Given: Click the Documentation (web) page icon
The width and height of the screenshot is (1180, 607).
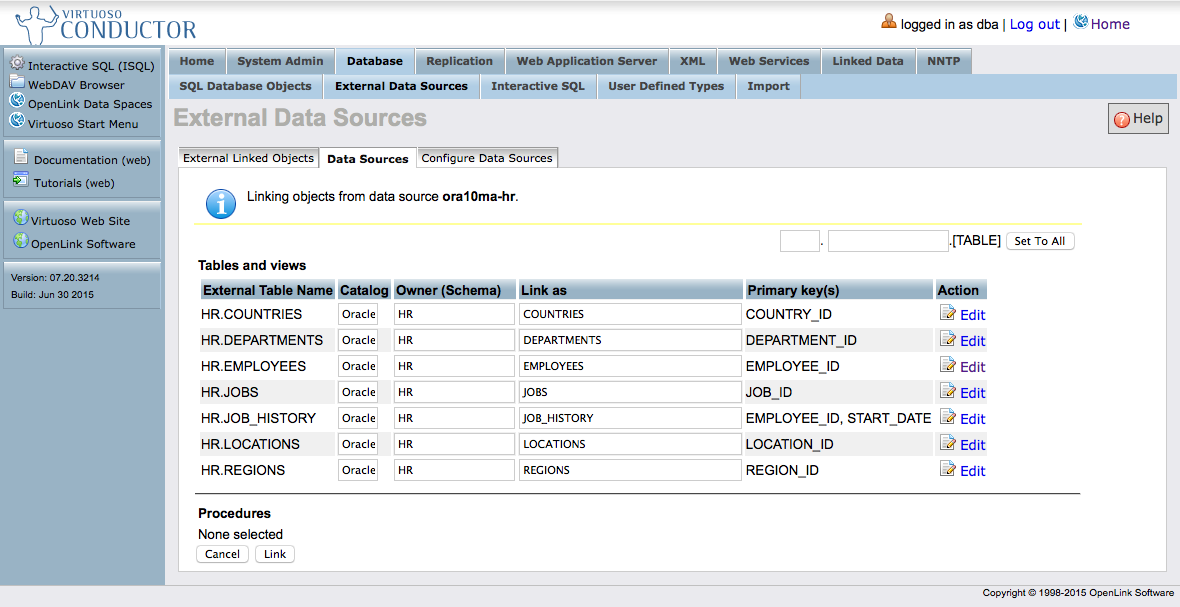Looking at the screenshot, I should coord(21,157).
